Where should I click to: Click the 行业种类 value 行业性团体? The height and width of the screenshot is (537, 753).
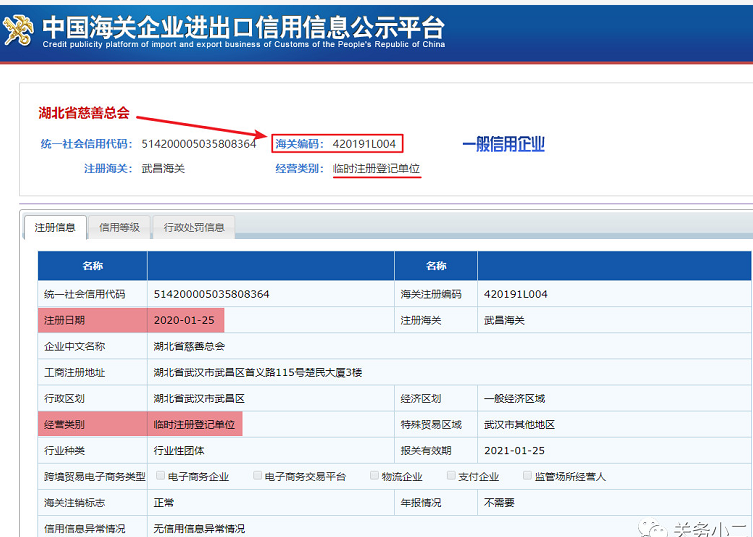pyautogui.click(x=179, y=451)
